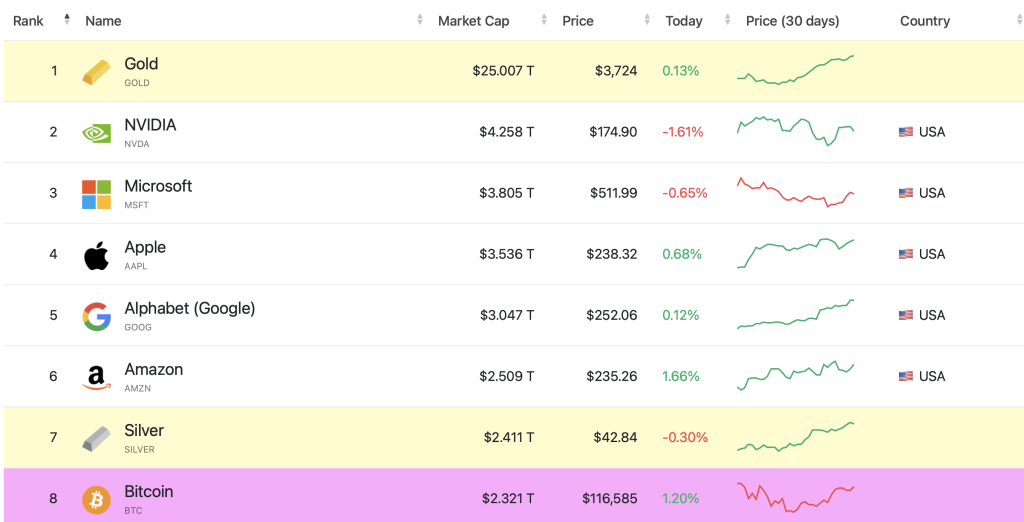Viewport: 1024px width, 522px height.
Task: Click the USA flag in Apple row
Action: (906, 254)
